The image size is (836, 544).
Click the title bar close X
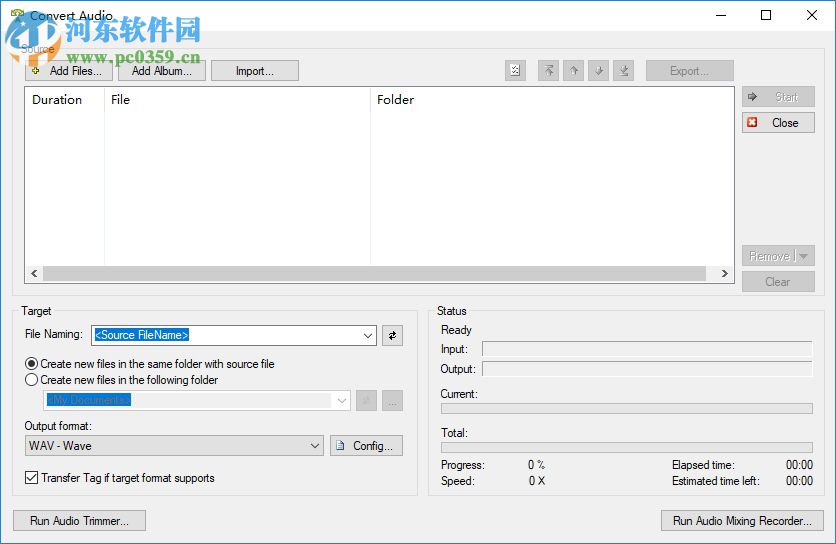(x=811, y=15)
